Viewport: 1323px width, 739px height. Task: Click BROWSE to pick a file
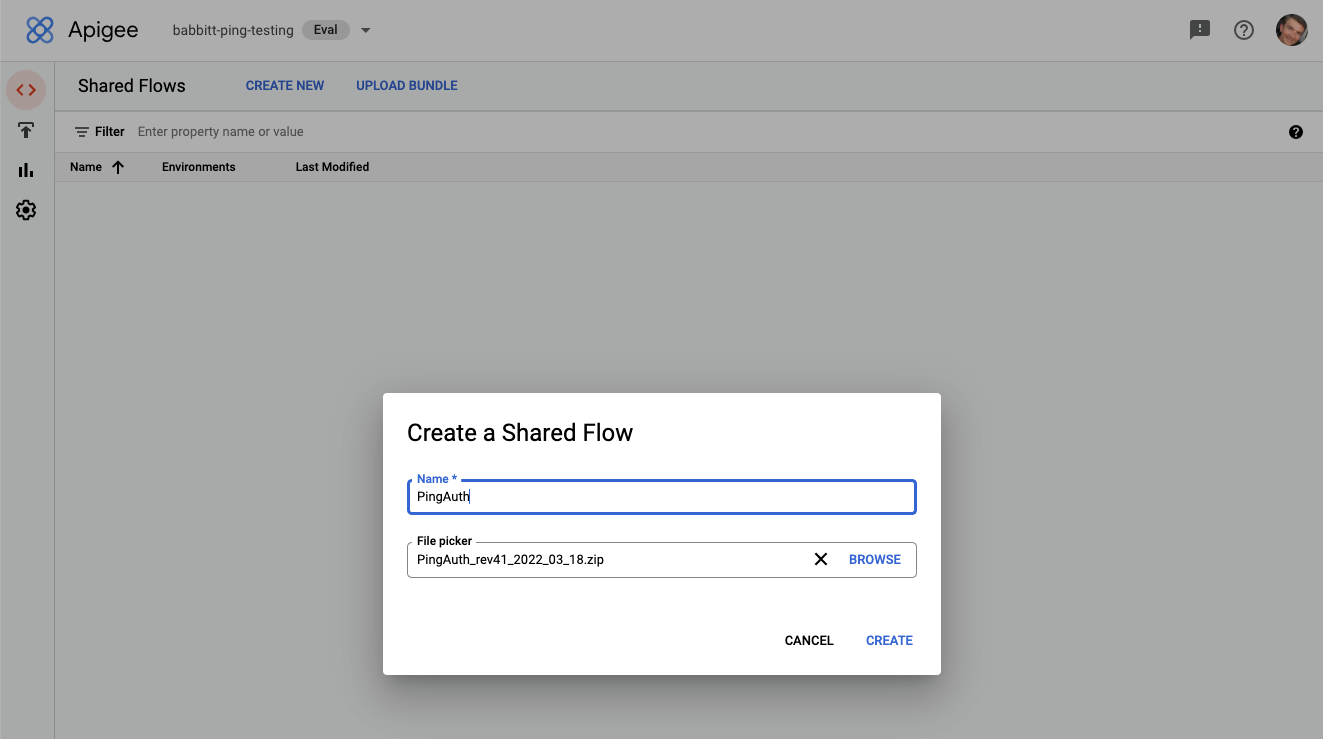874,559
